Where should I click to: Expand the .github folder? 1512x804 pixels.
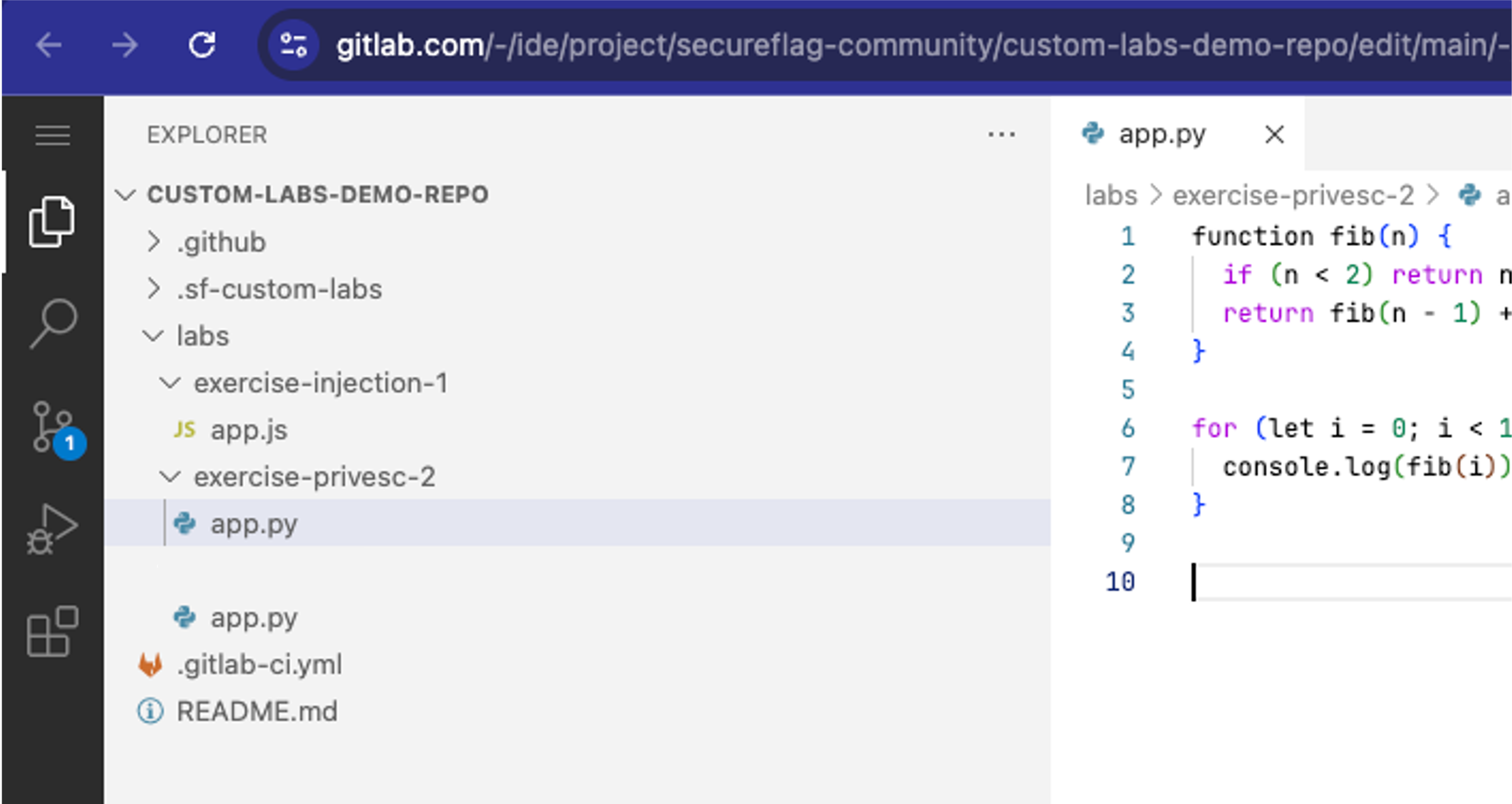point(221,242)
